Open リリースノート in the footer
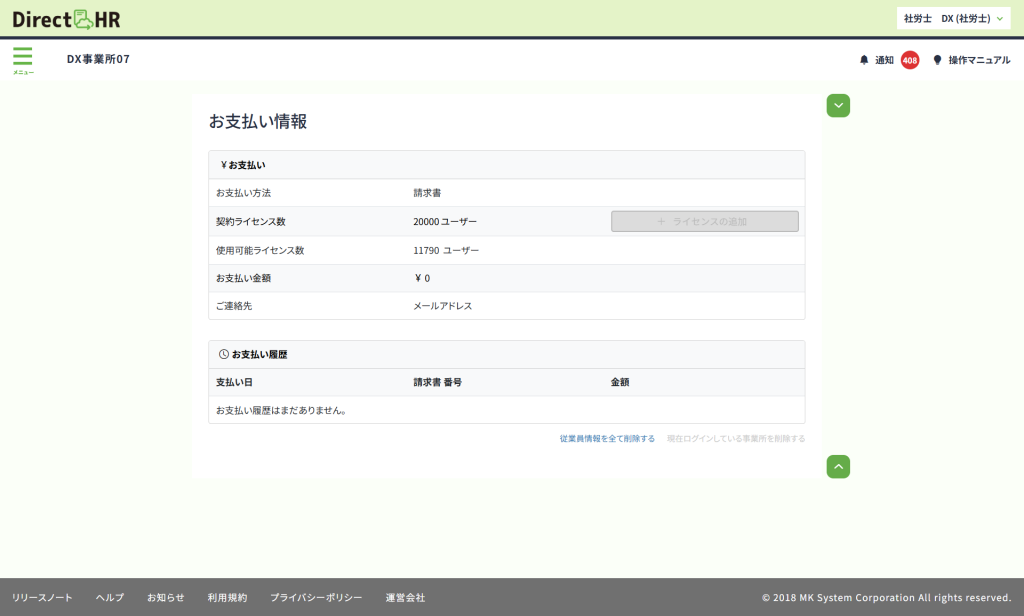 tap(42, 597)
